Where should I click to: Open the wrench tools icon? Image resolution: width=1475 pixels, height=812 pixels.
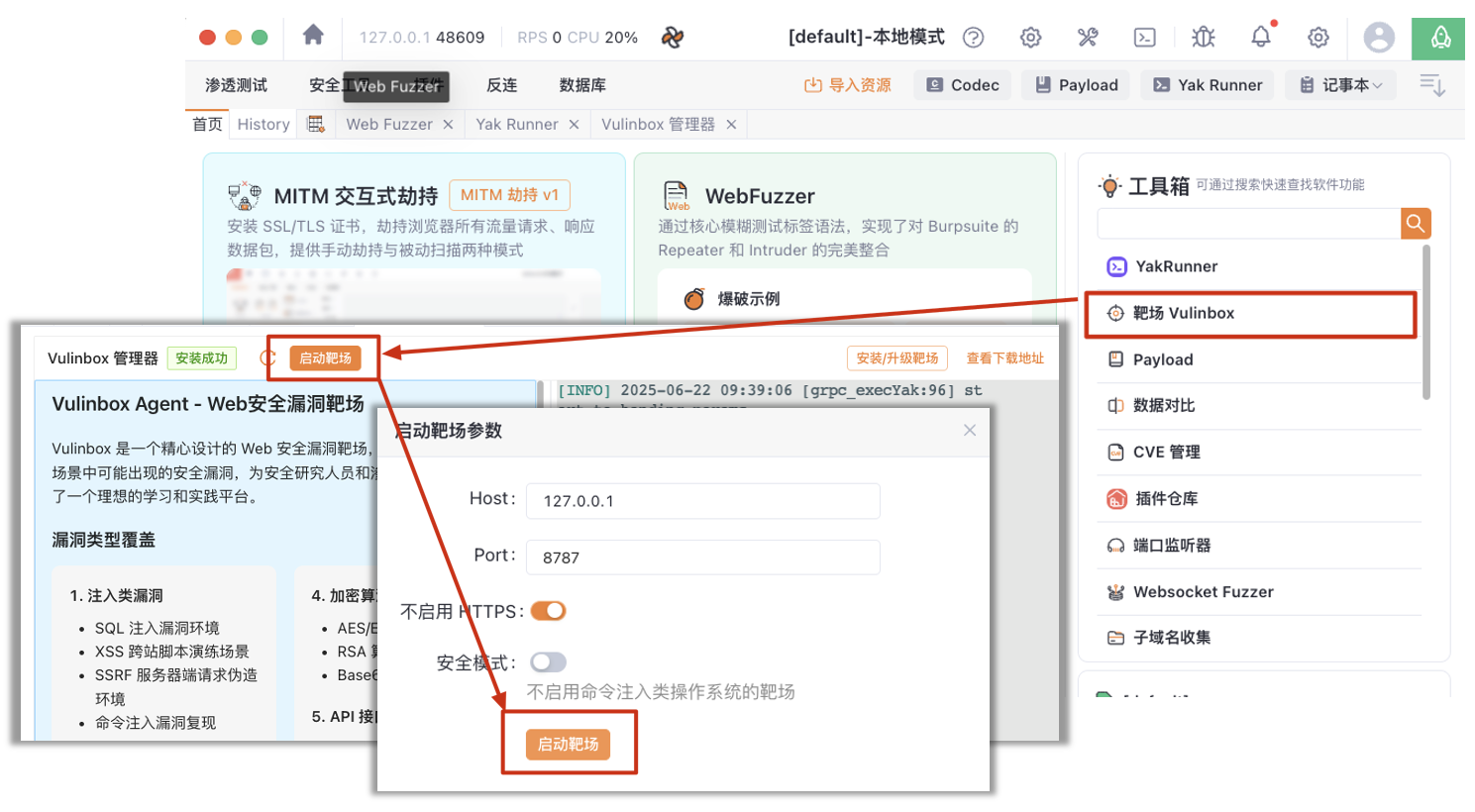point(1088,38)
